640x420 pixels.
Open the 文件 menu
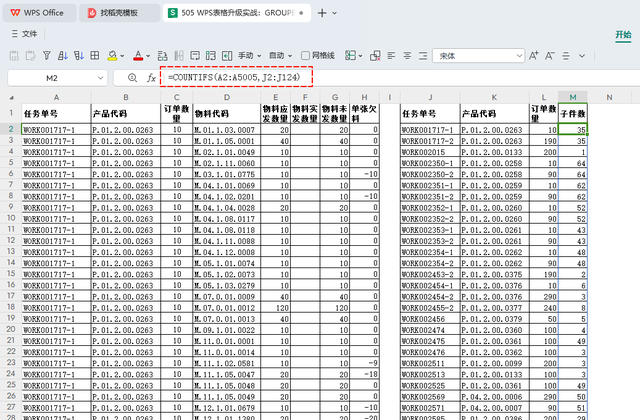[24, 34]
